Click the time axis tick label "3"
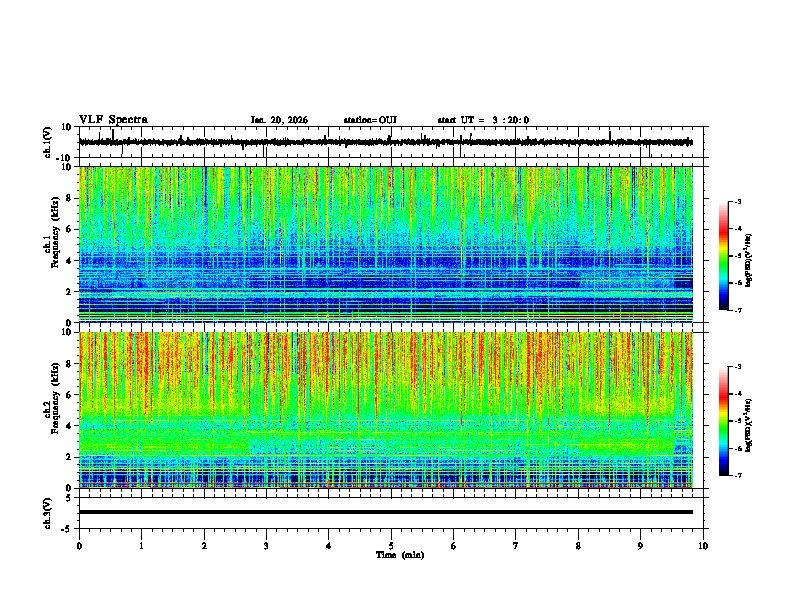Screen dimensions: 792x612 coord(266,546)
